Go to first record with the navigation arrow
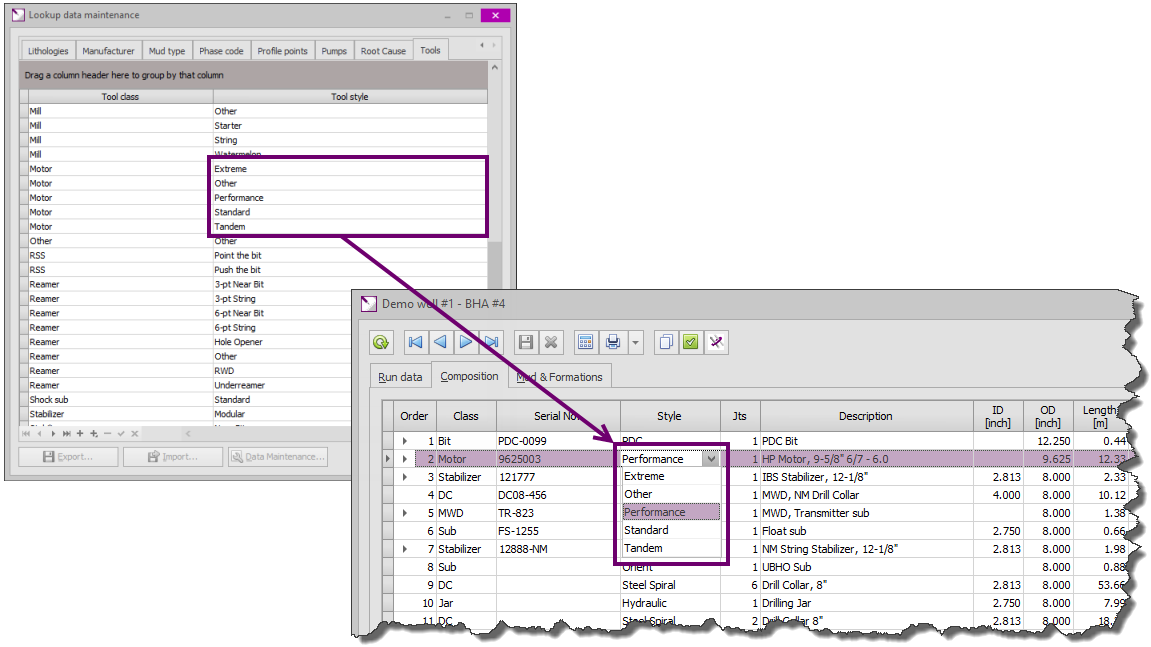Screen dimensions: 1151x647 coord(416,343)
